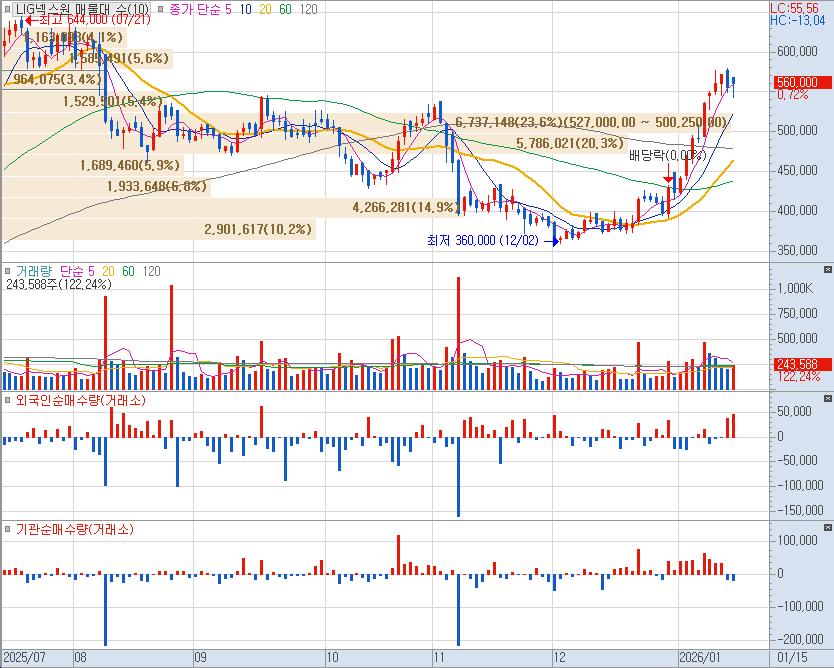Close the 외국인순매수량 panel
This screenshot has width=834, height=668.
[x=826, y=399]
